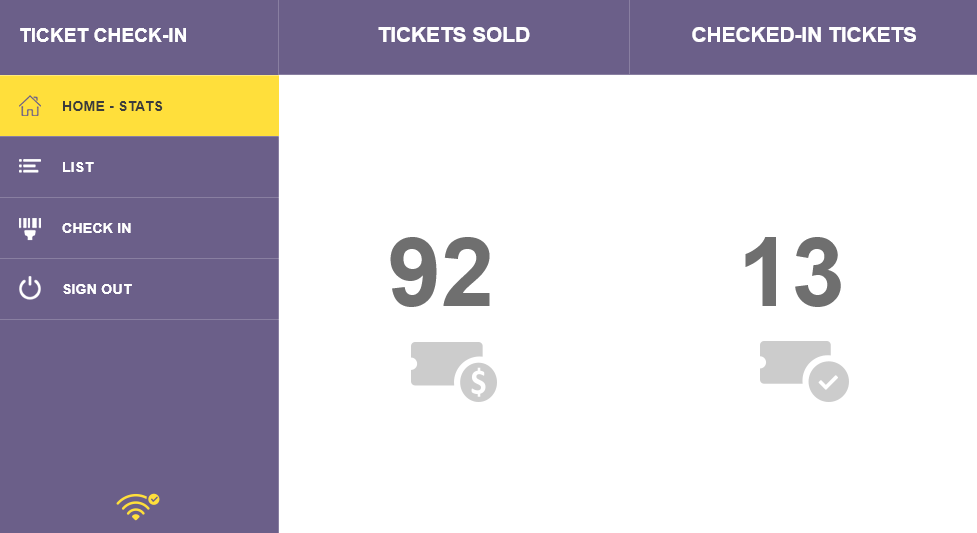Click the small checkmark badge on Wi-Fi
This screenshot has height=533, width=977.
pyautogui.click(x=154, y=499)
